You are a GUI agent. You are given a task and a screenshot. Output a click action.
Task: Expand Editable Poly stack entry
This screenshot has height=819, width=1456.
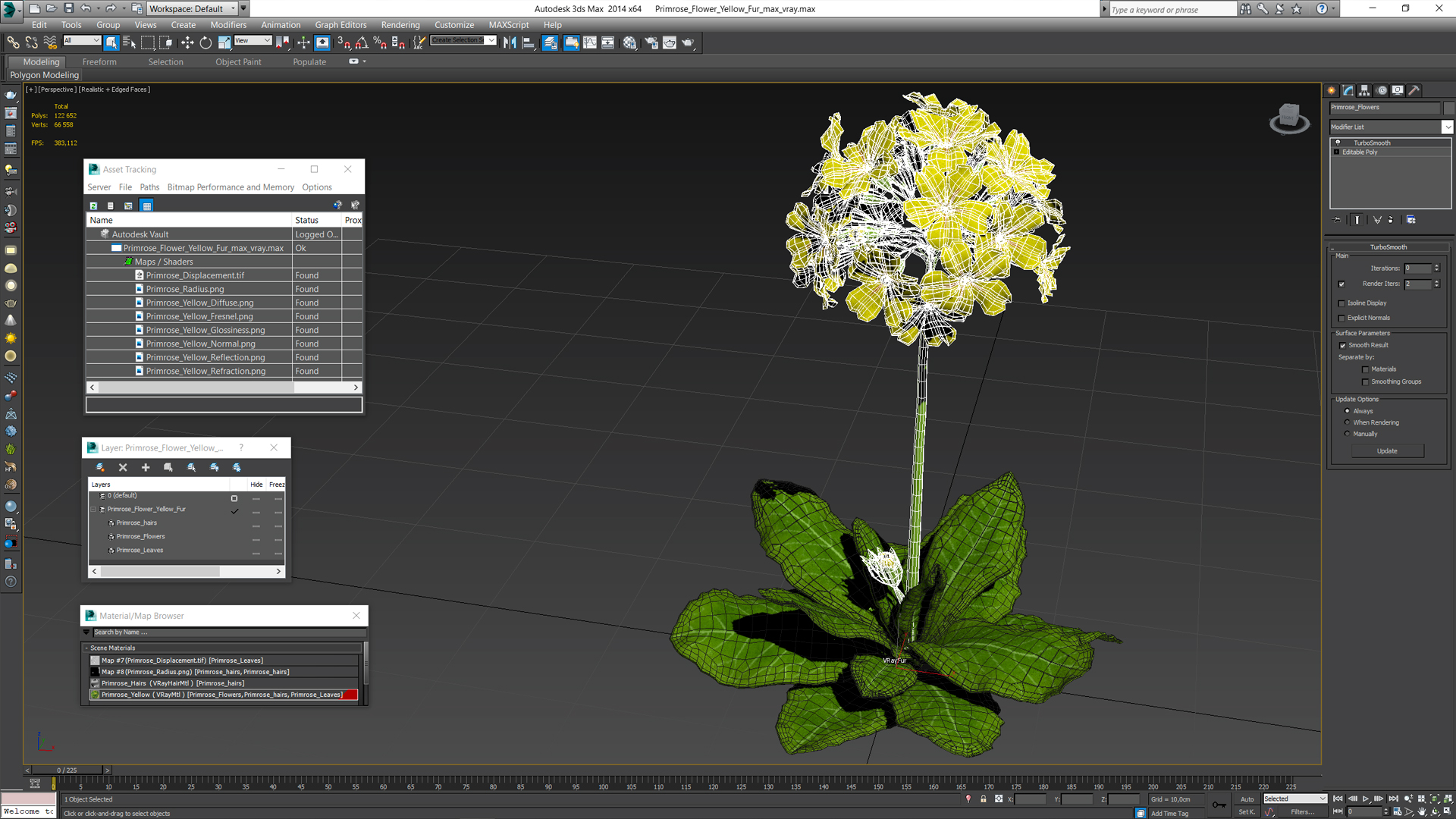pos(1336,152)
